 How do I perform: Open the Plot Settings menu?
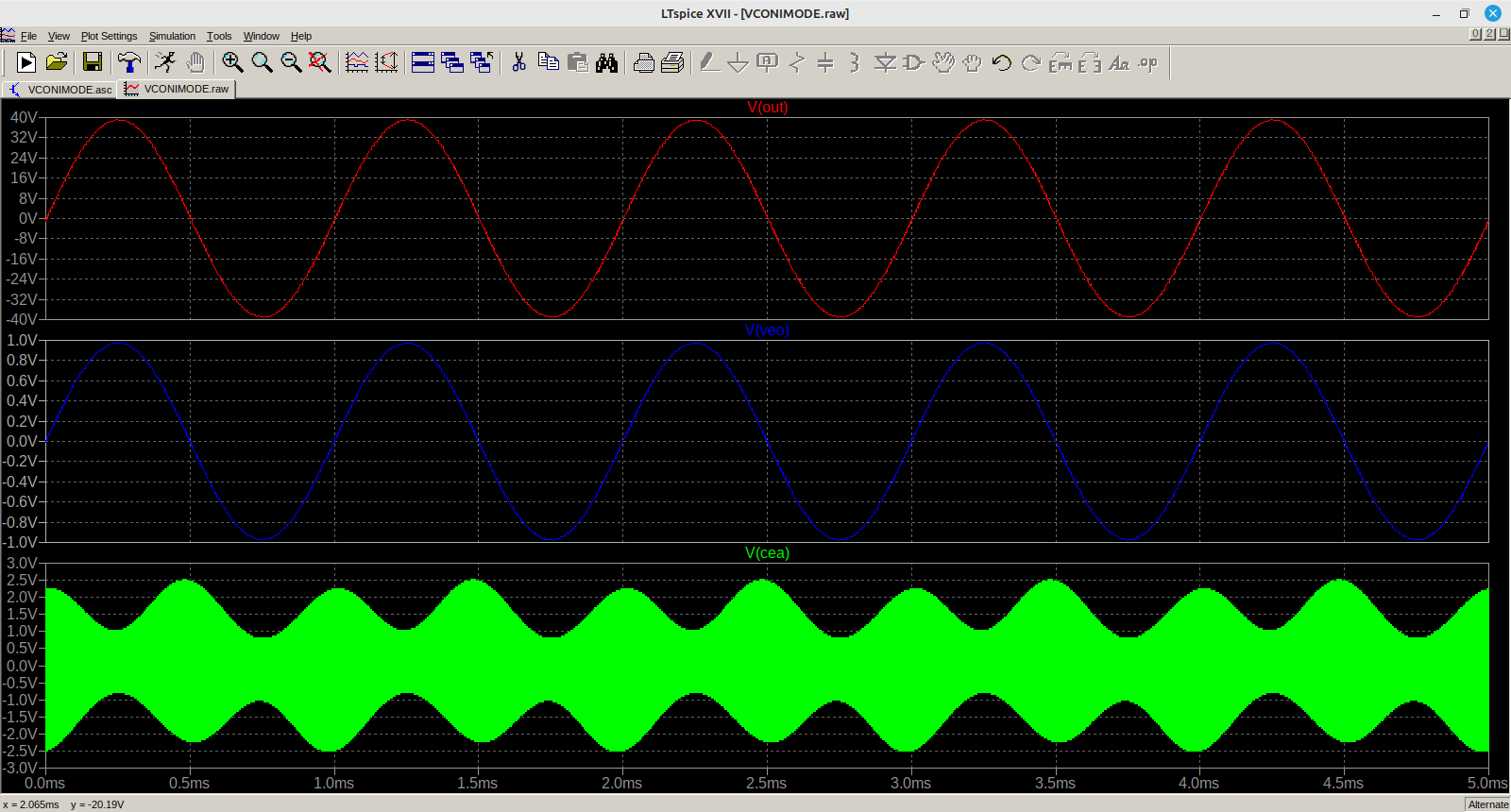tap(109, 36)
